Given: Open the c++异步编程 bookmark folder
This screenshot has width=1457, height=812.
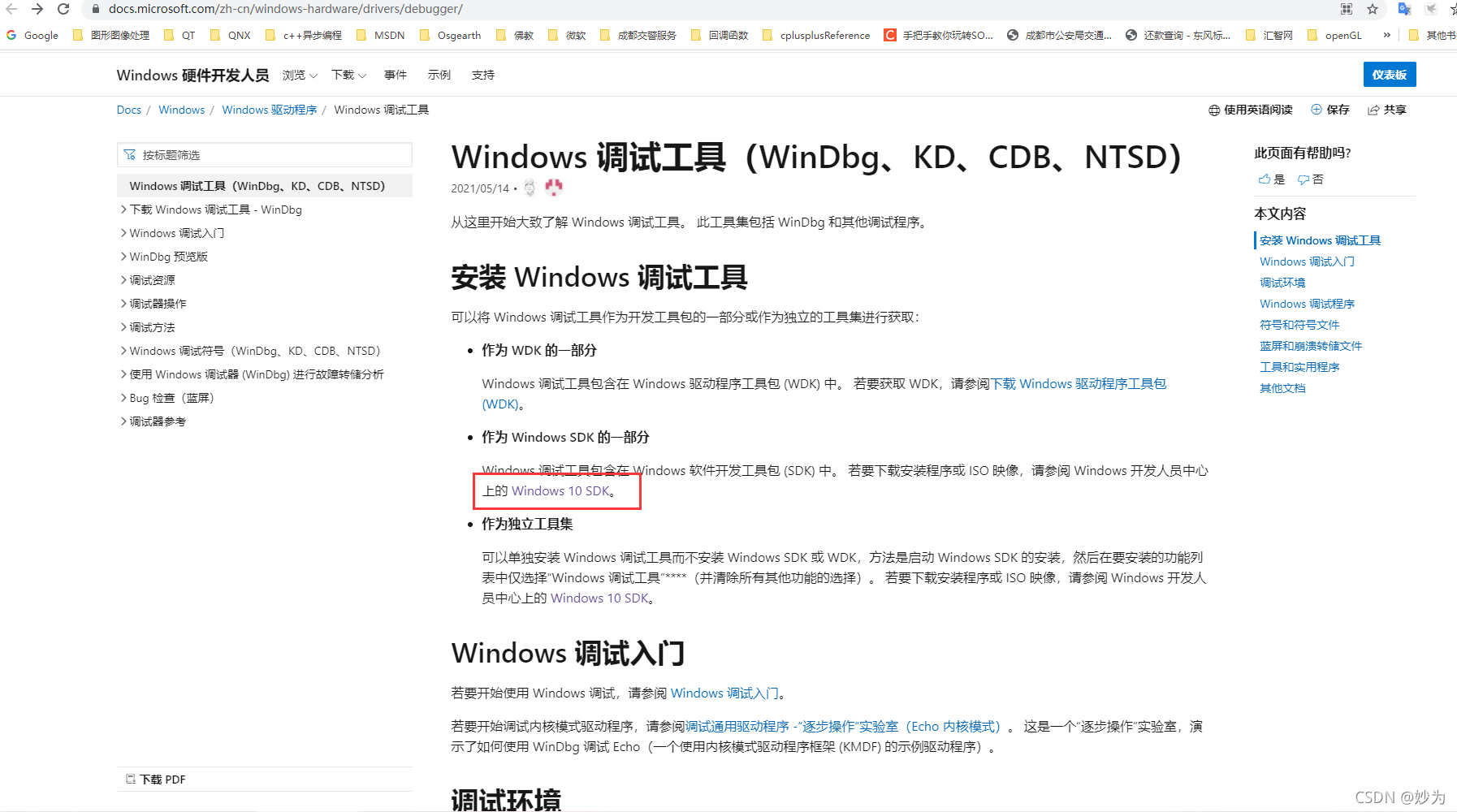Looking at the screenshot, I should pos(304,35).
